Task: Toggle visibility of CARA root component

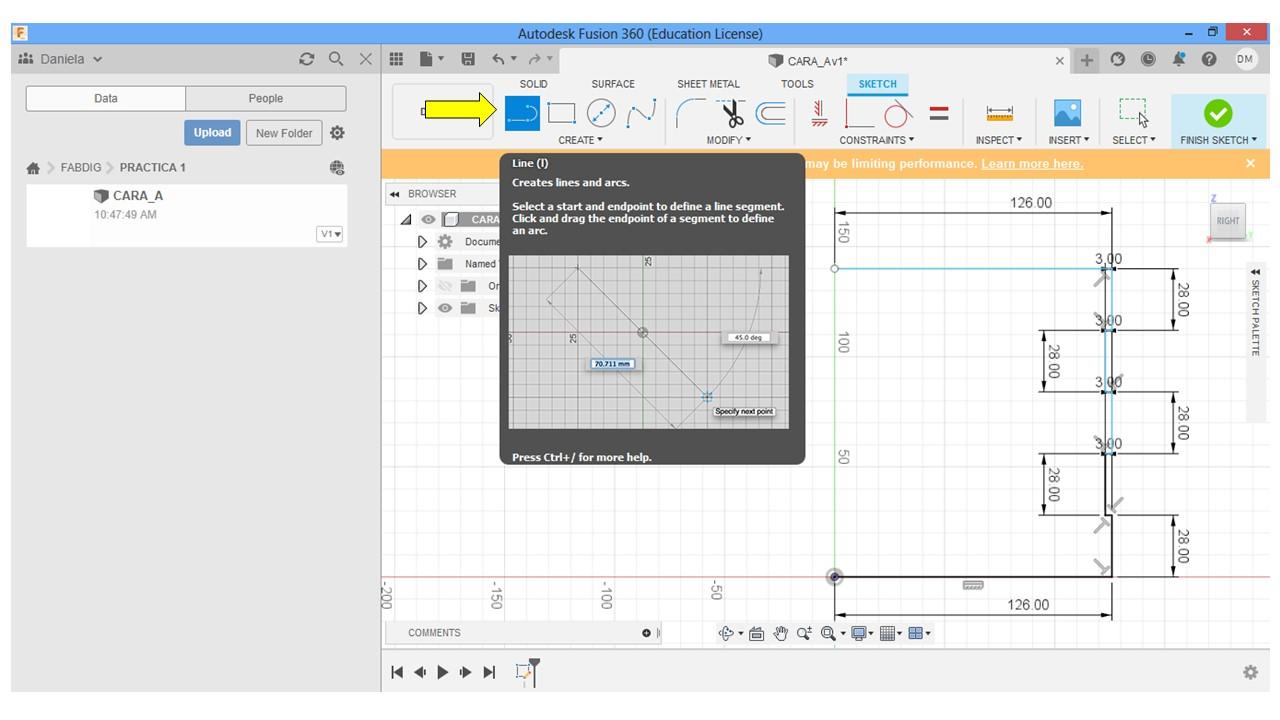Action: [x=427, y=220]
